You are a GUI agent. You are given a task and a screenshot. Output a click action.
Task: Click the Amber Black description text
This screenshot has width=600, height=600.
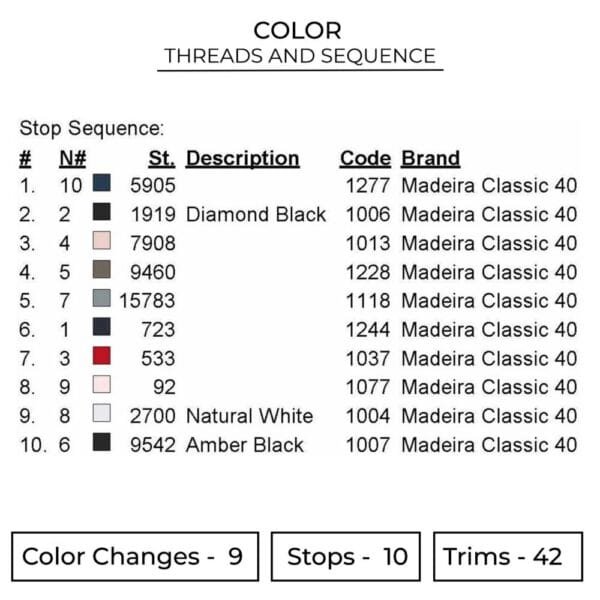245,445
